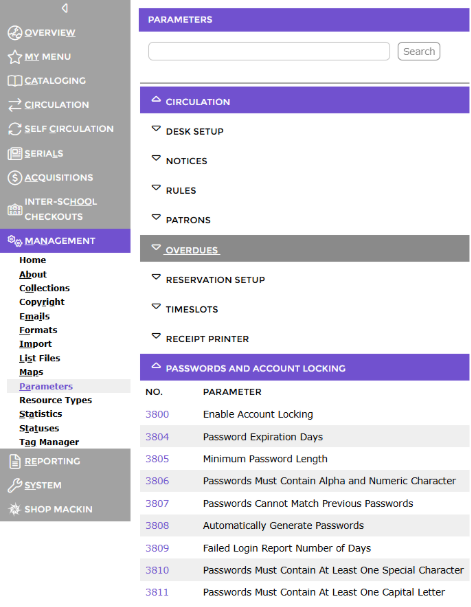Open the Serials menu

[44, 154]
